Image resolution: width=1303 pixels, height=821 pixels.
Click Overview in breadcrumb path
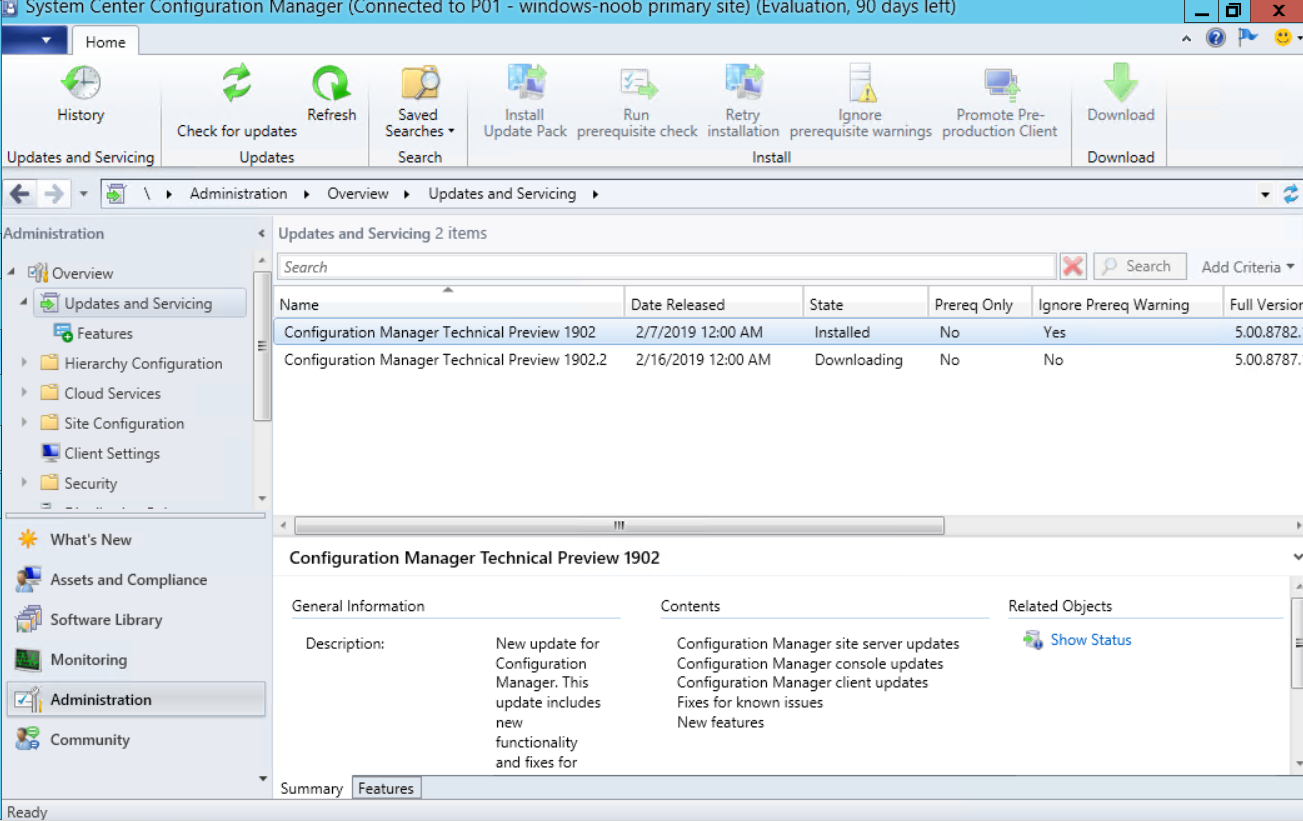point(357,194)
